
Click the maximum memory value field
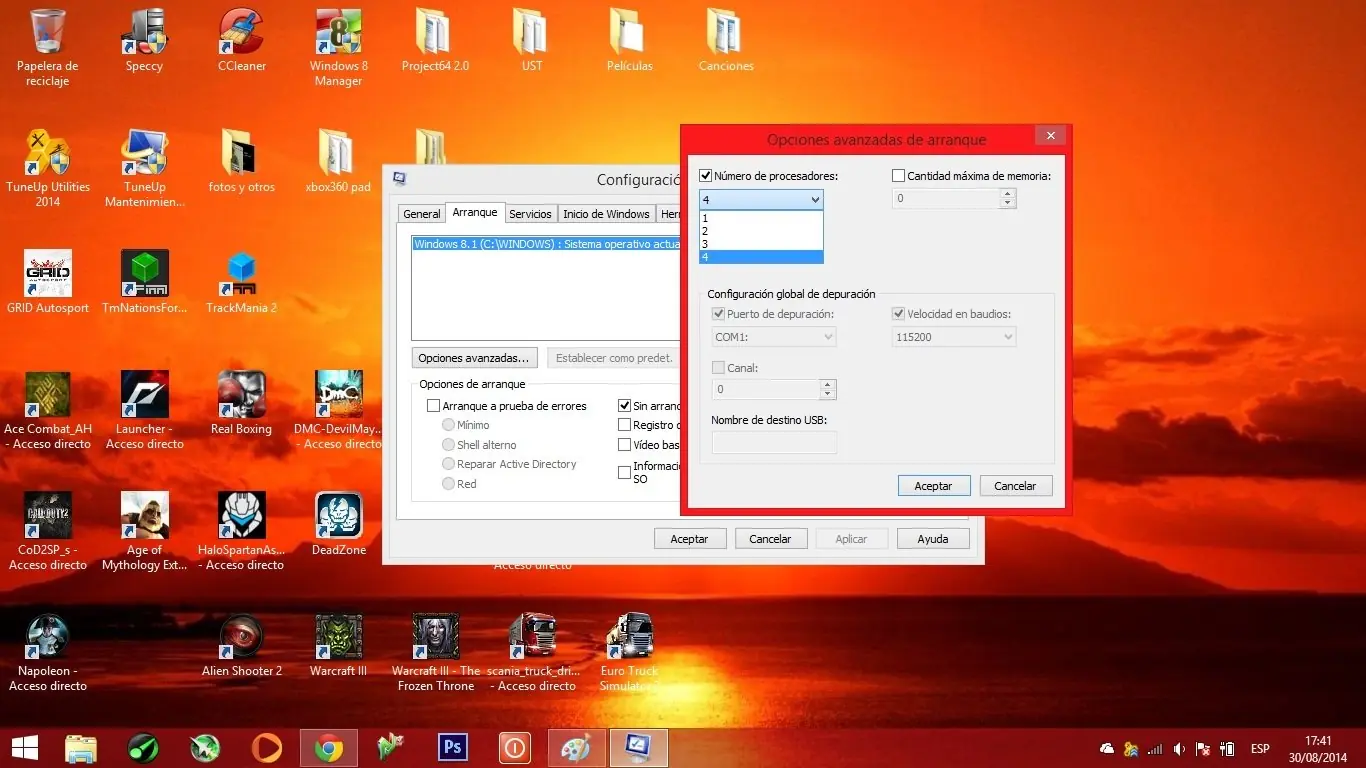(946, 199)
